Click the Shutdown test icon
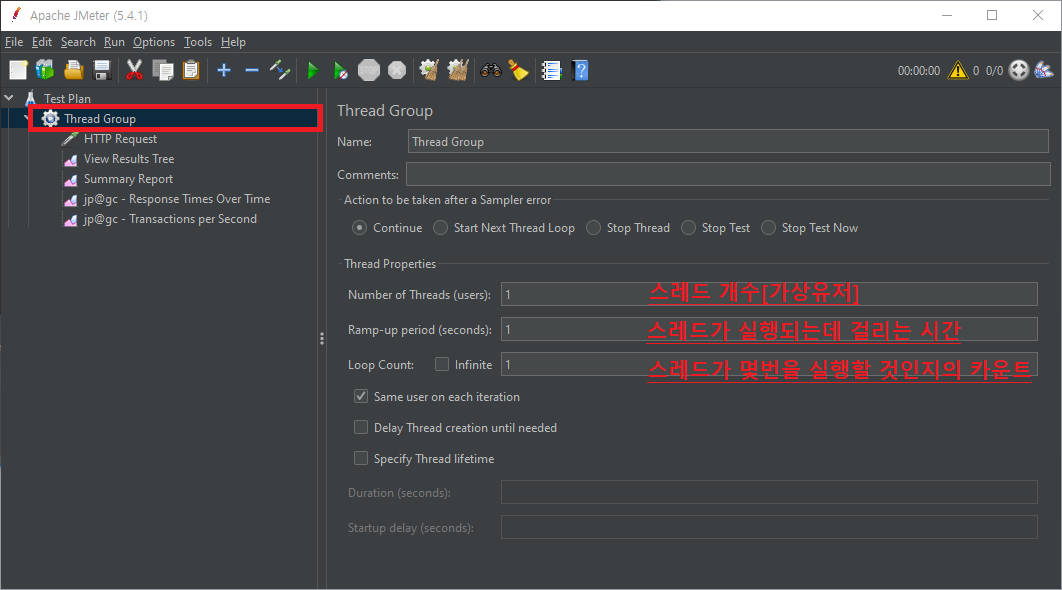This screenshot has height=590, width=1062. coord(397,70)
